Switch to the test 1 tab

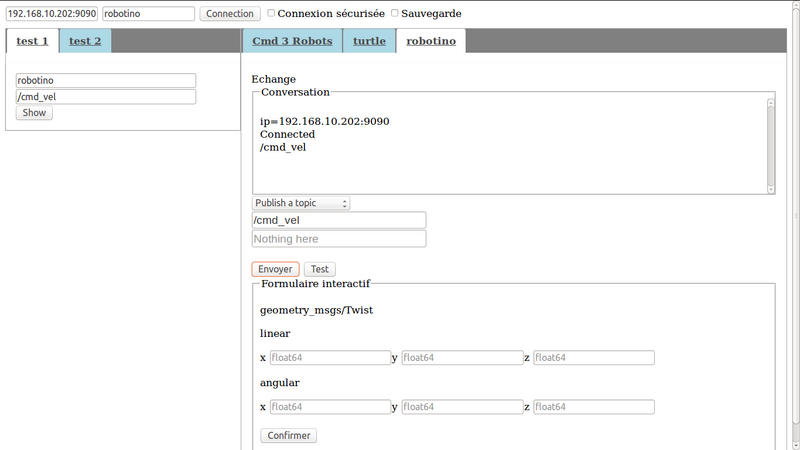click(32, 41)
